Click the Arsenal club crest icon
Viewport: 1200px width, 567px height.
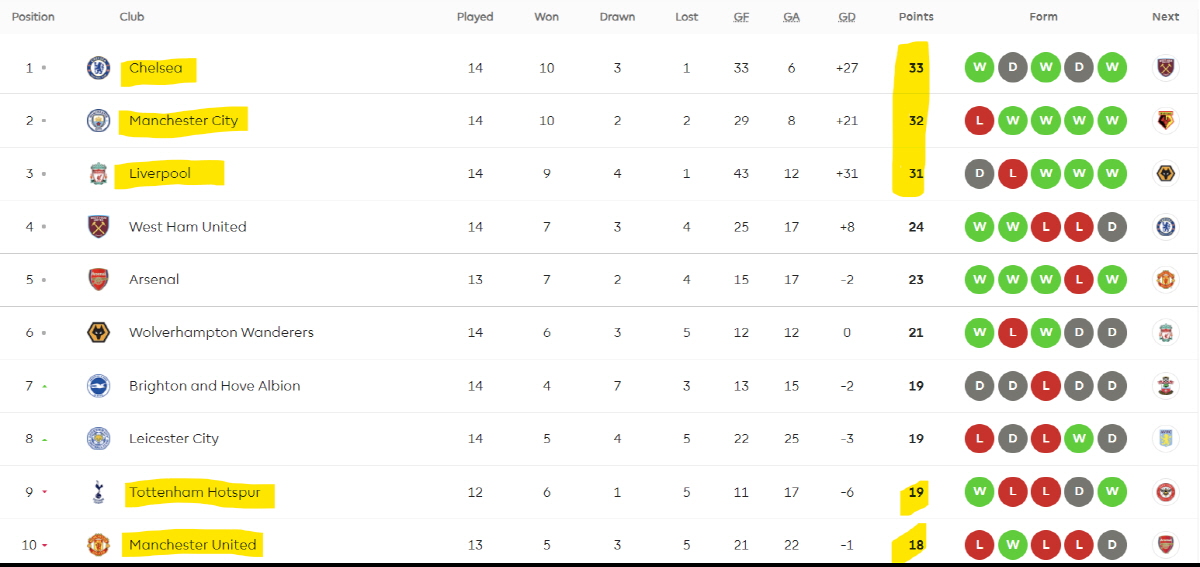click(x=98, y=280)
